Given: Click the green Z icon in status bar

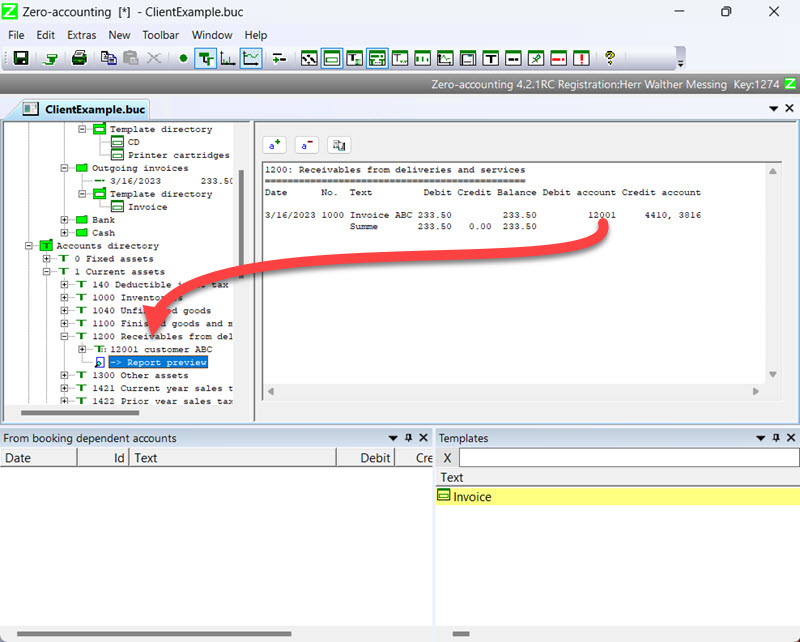Looking at the screenshot, I should tap(790, 85).
